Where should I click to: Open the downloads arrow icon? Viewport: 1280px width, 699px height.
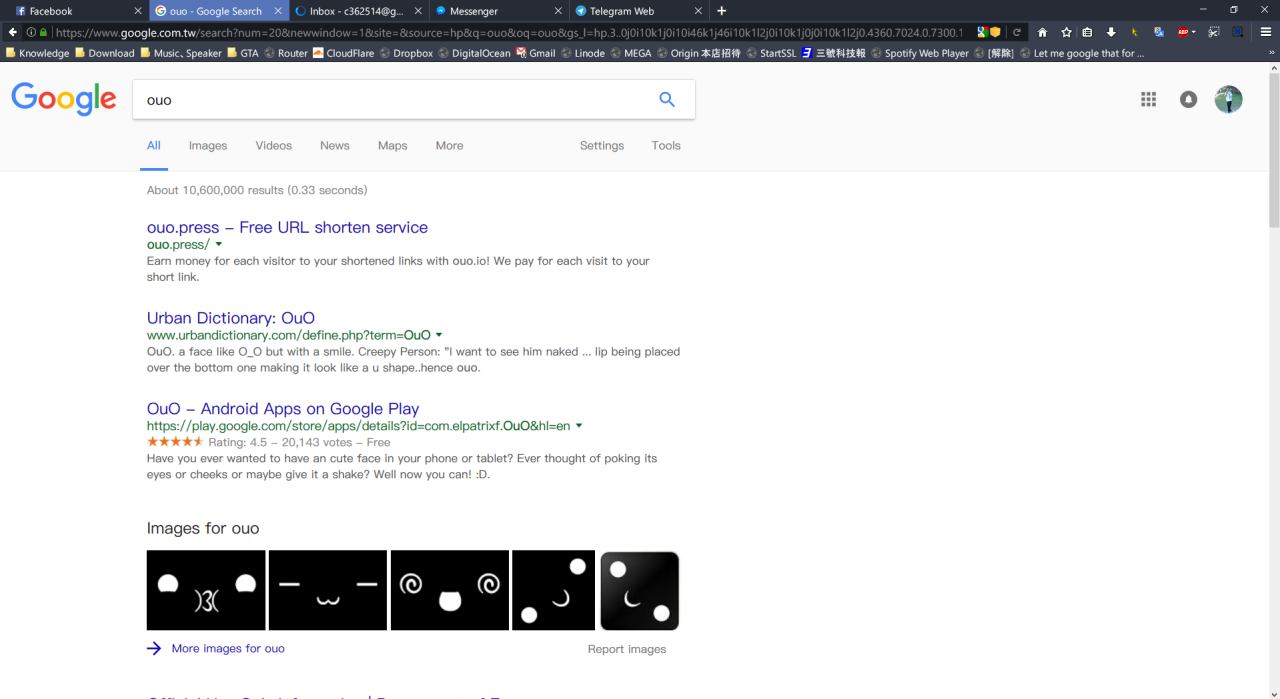[1111, 32]
